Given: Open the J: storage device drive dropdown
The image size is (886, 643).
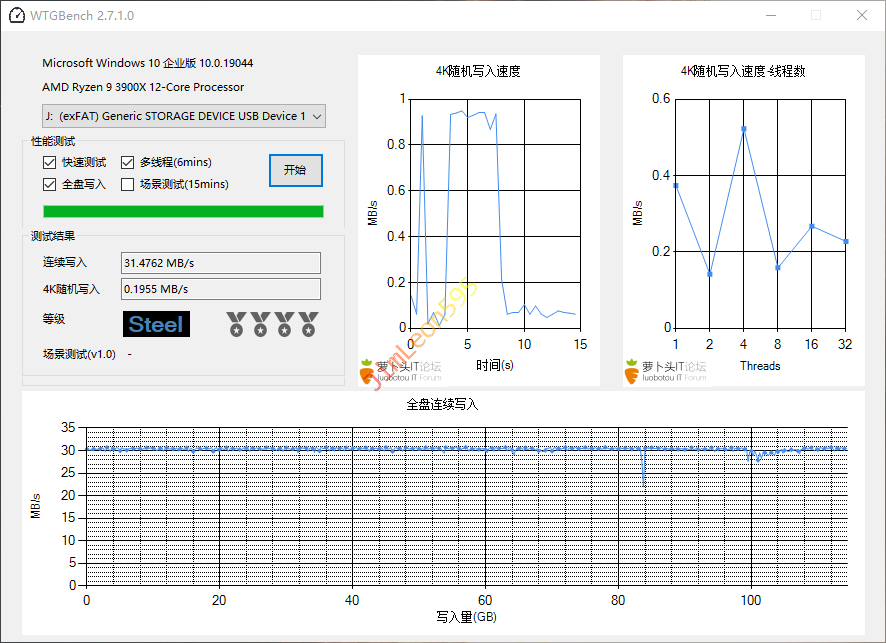Looking at the screenshot, I should tap(184, 116).
